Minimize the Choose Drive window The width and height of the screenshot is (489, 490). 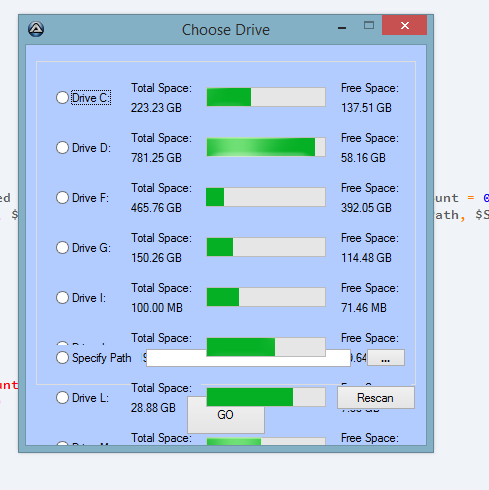click(x=342, y=27)
